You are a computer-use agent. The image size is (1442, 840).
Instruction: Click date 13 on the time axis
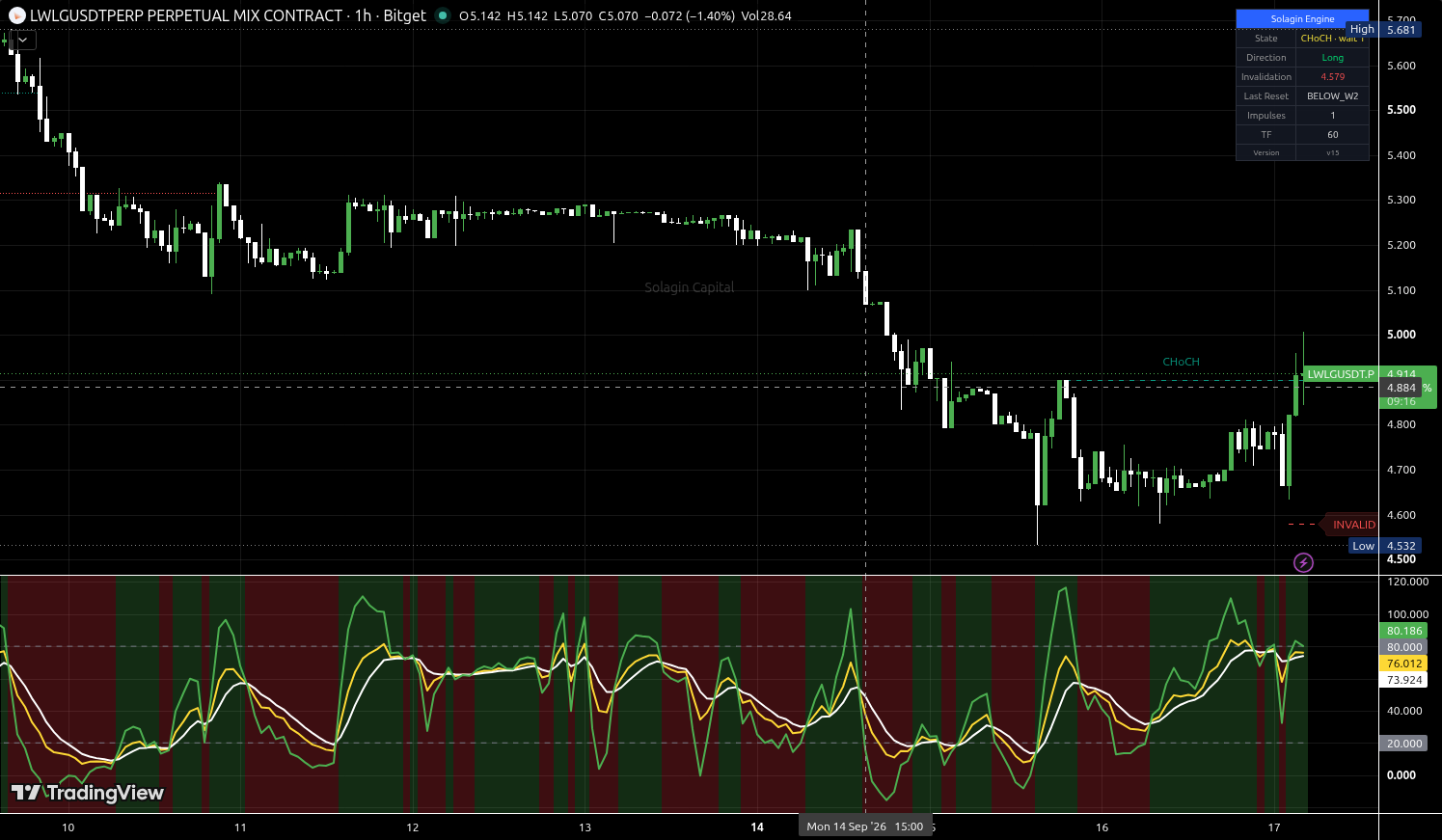585,827
